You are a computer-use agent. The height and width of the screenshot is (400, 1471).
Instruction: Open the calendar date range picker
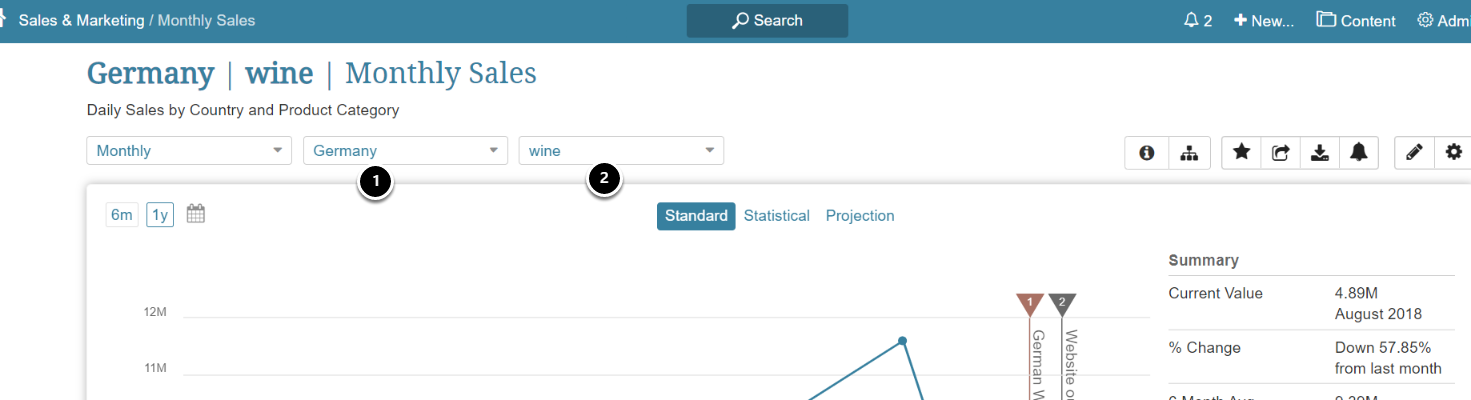pyautogui.click(x=196, y=214)
